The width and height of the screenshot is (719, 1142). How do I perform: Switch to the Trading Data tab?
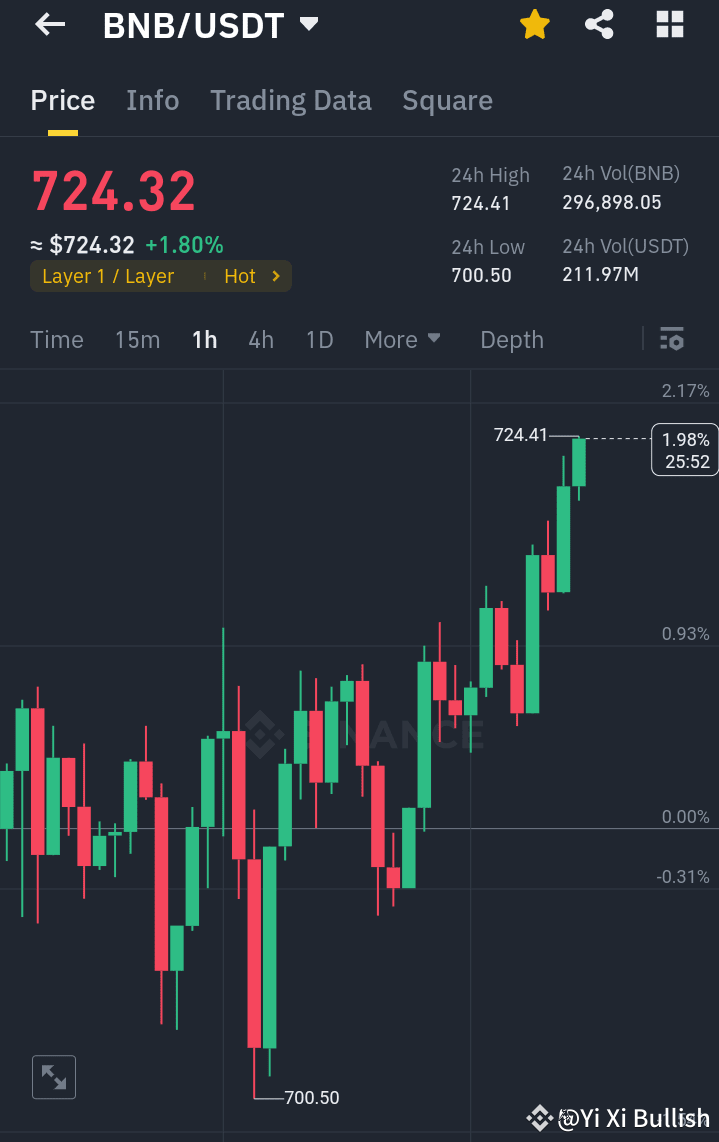point(291,100)
